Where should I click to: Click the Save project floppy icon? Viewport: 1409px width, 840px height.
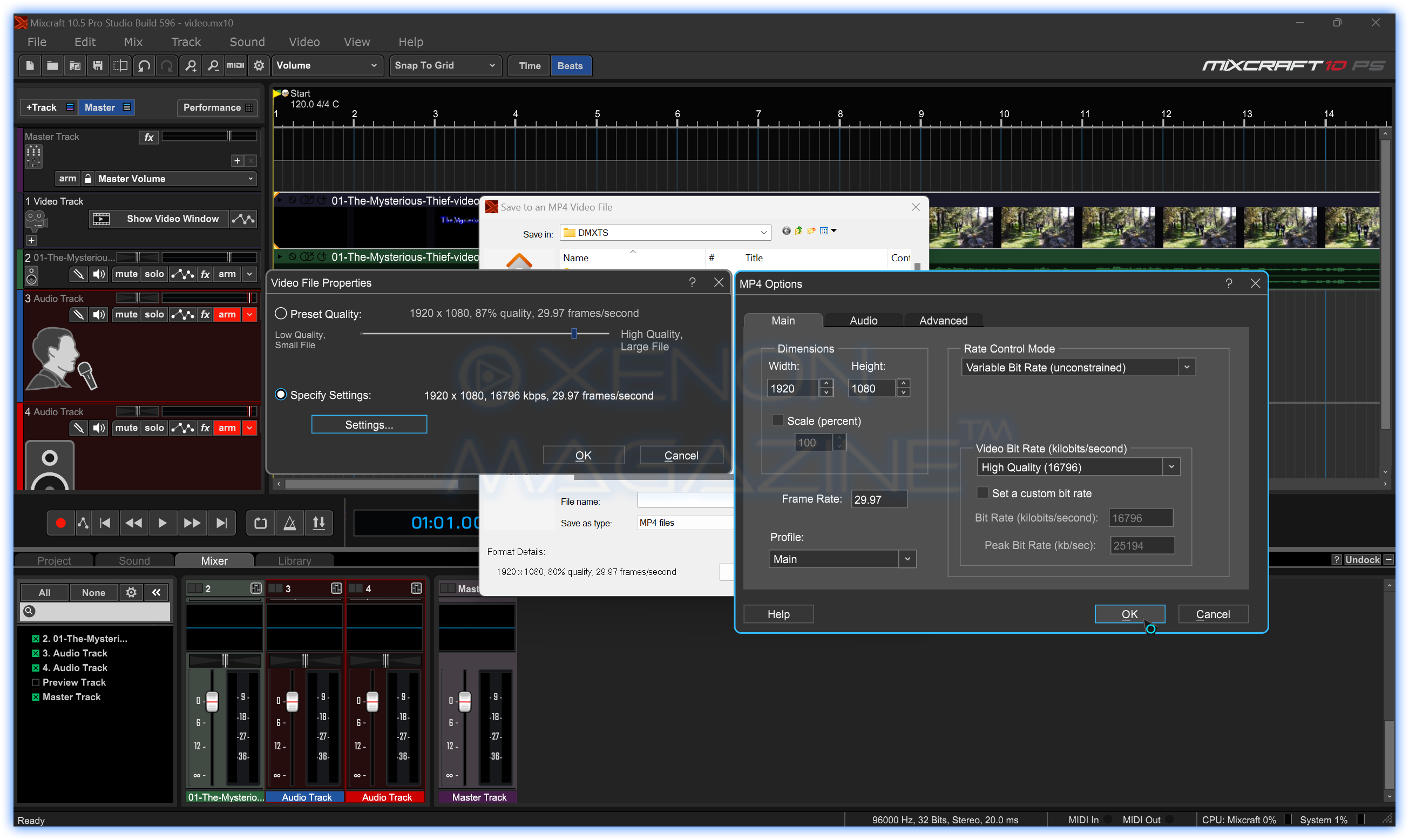tap(97, 66)
